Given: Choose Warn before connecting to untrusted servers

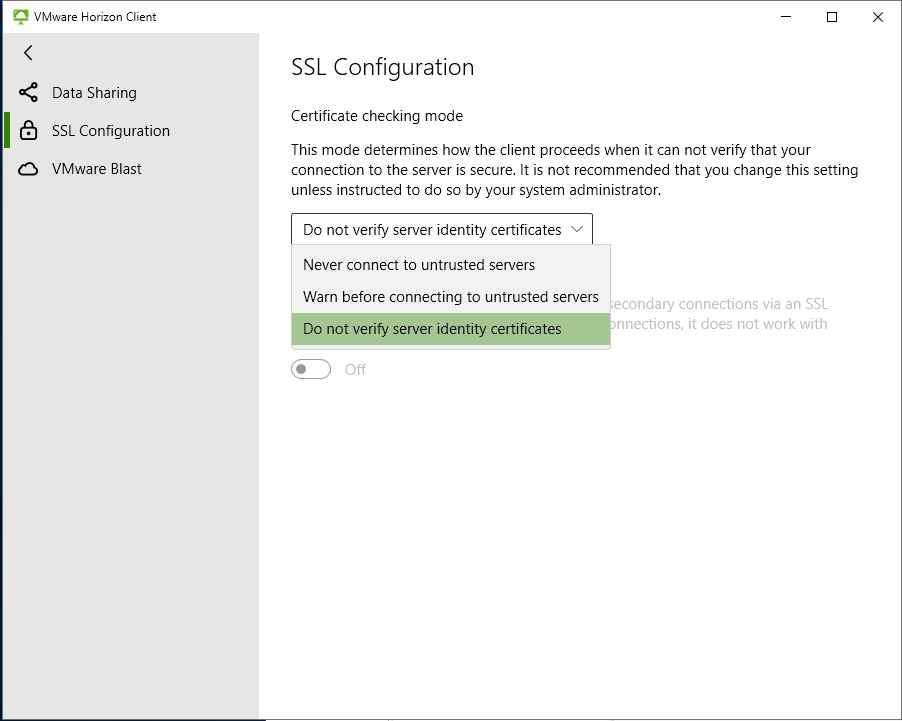Looking at the screenshot, I should click(450, 297).
